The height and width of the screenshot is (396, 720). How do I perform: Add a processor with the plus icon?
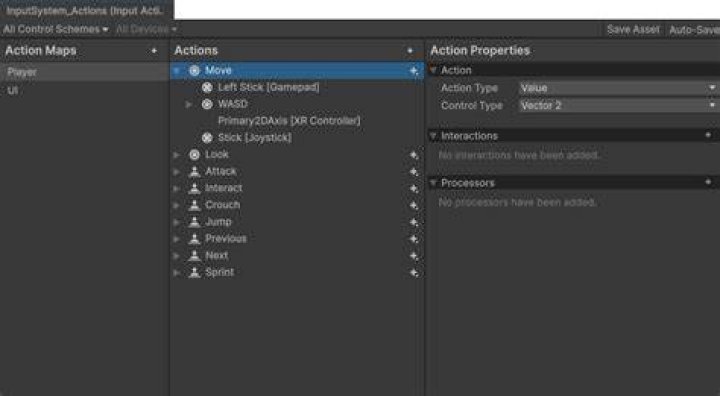(x=708, y=182)
